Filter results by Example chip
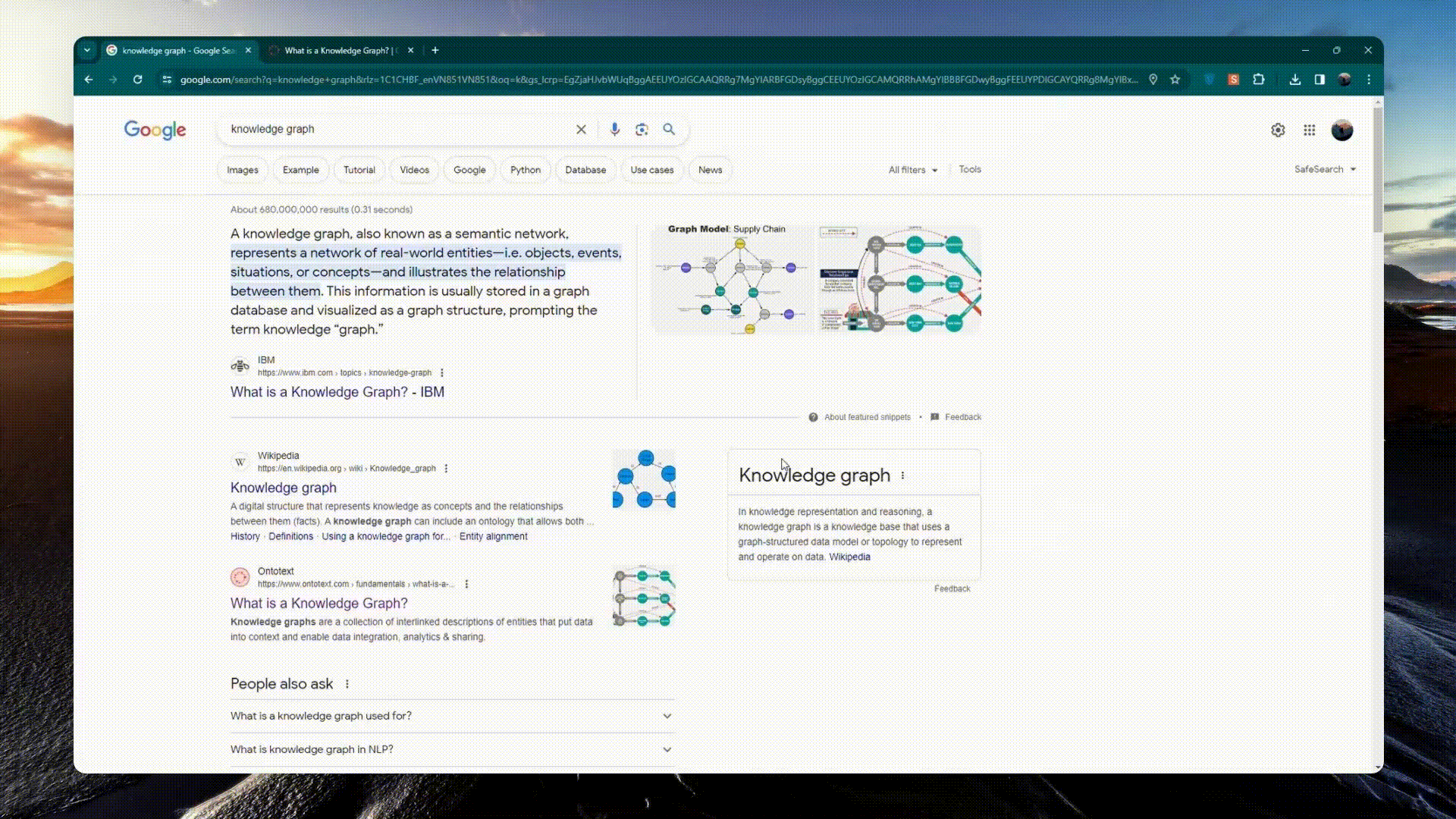 coord(301,170)
